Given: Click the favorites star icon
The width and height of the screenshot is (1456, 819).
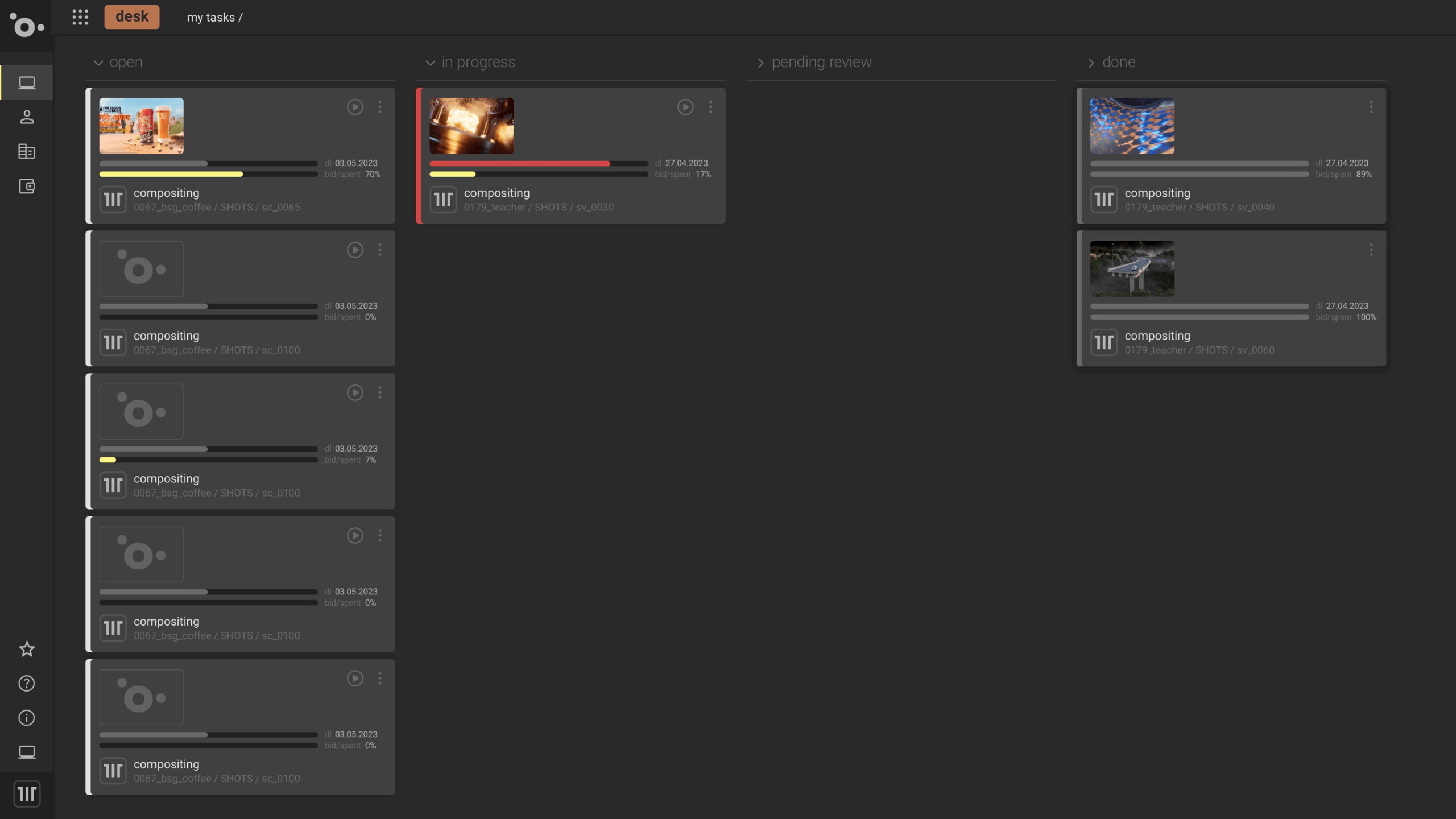Looking at the screenshot, I should coord(27,649).
